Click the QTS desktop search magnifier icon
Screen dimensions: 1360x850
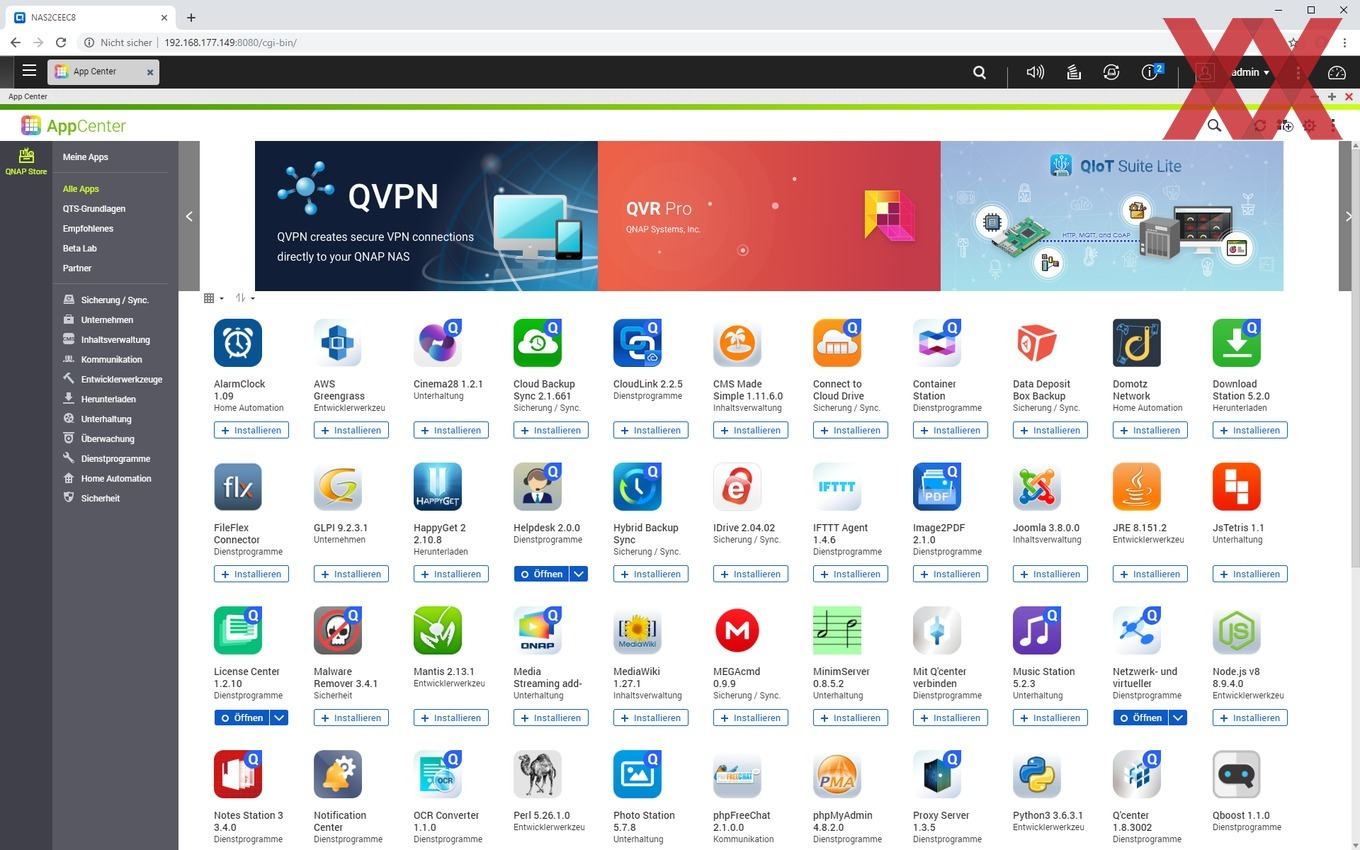(980, 72)
